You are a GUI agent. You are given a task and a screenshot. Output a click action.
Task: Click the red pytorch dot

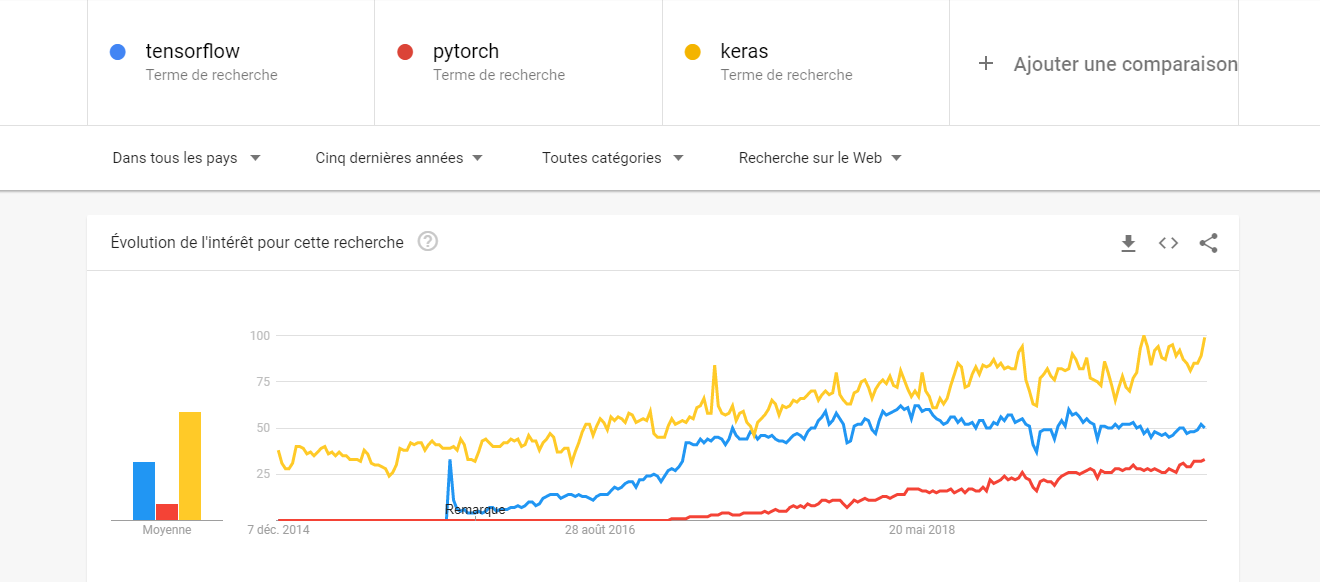[405, 52]
